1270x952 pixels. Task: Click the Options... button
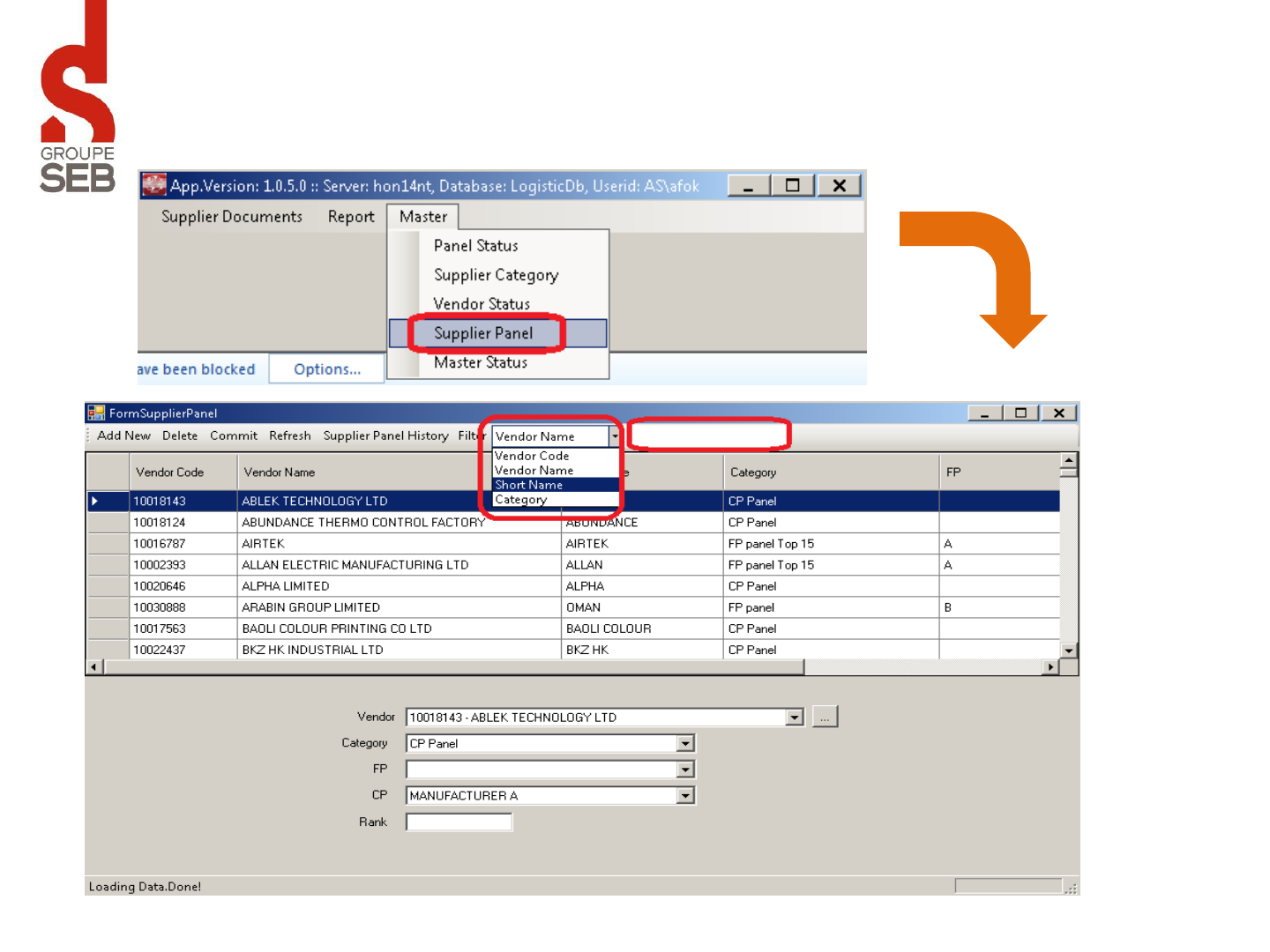click(x=327, y=369)
